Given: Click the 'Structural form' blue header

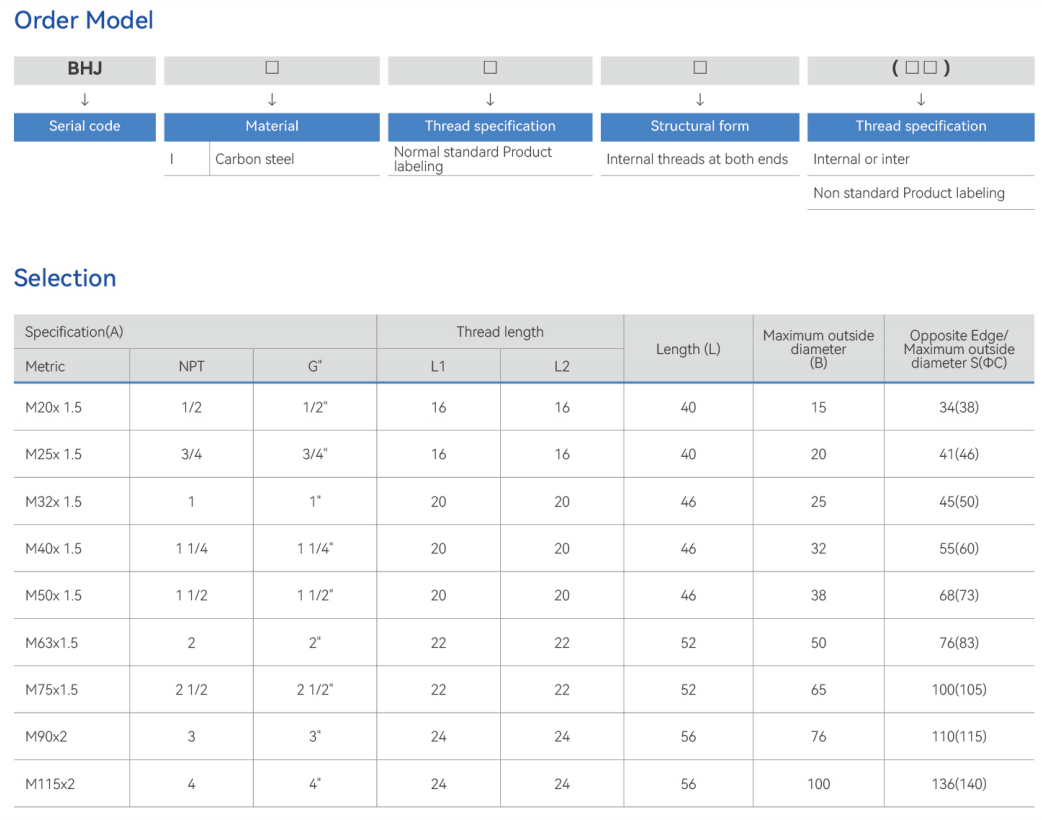Looking at the screenshot, I should pyautogui.click(x=700, y=126).
